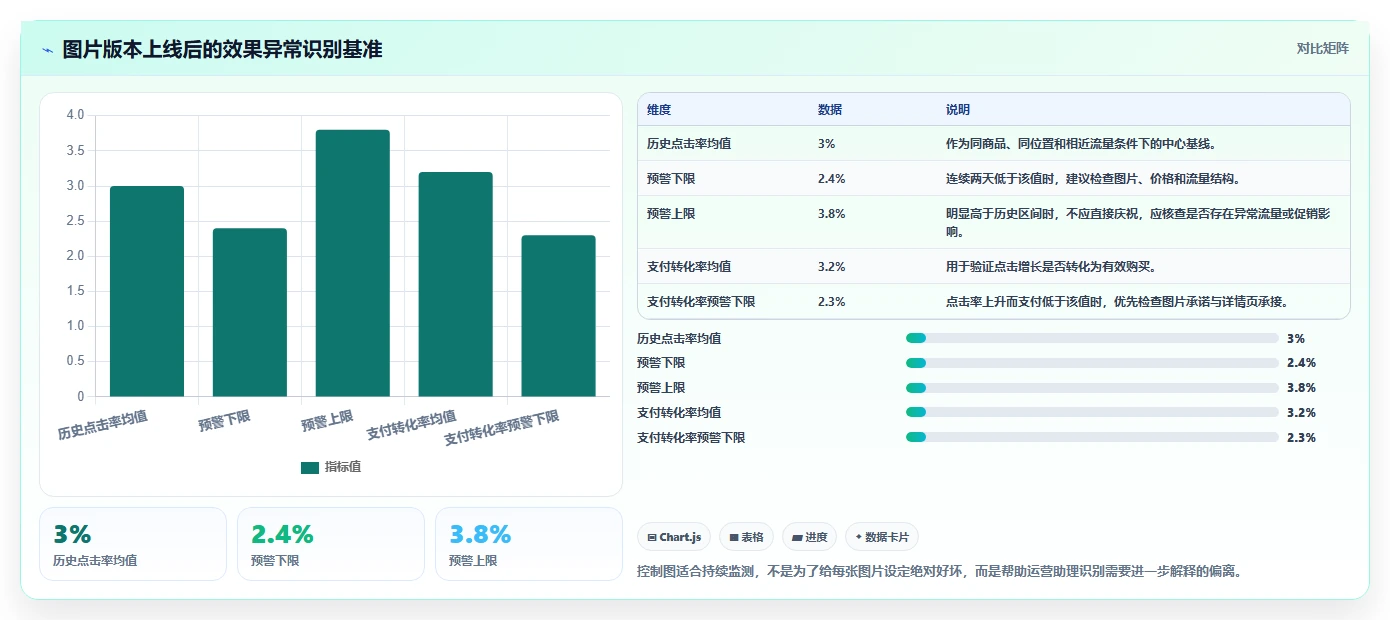The image size is (1390, 620).
Task: Click the 历史点击率均值 chart bar
Action: (x=147, y=291)
